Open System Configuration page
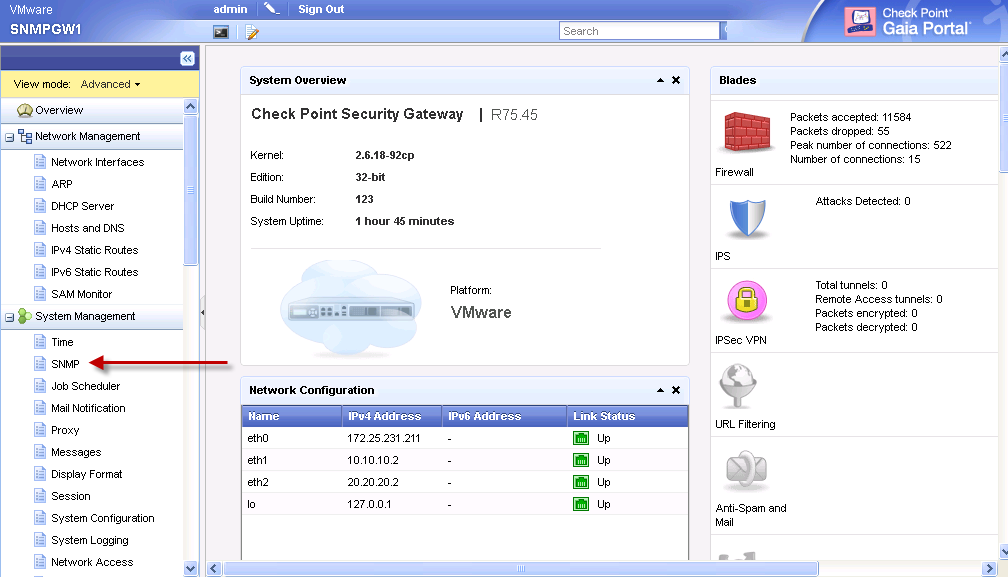 point(102,518)
